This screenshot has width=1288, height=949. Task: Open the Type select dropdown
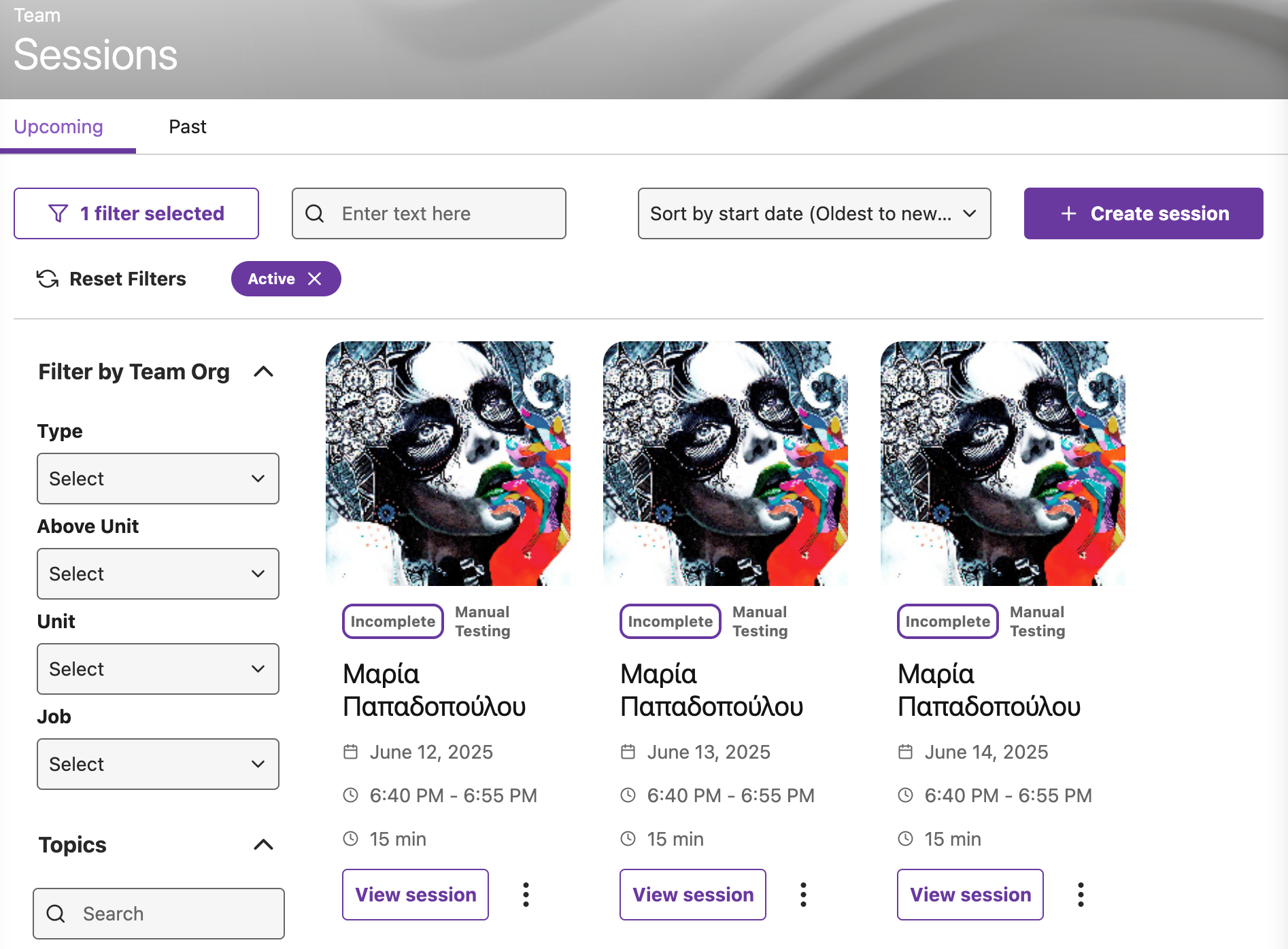tap(158, 479)
